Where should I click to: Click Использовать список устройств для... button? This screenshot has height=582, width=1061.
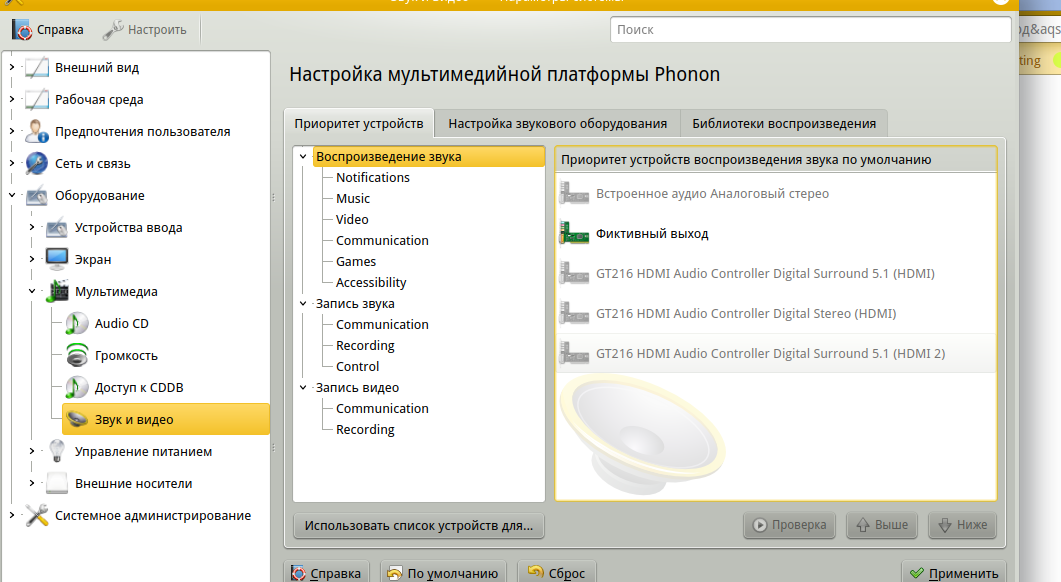click(419, 525)
